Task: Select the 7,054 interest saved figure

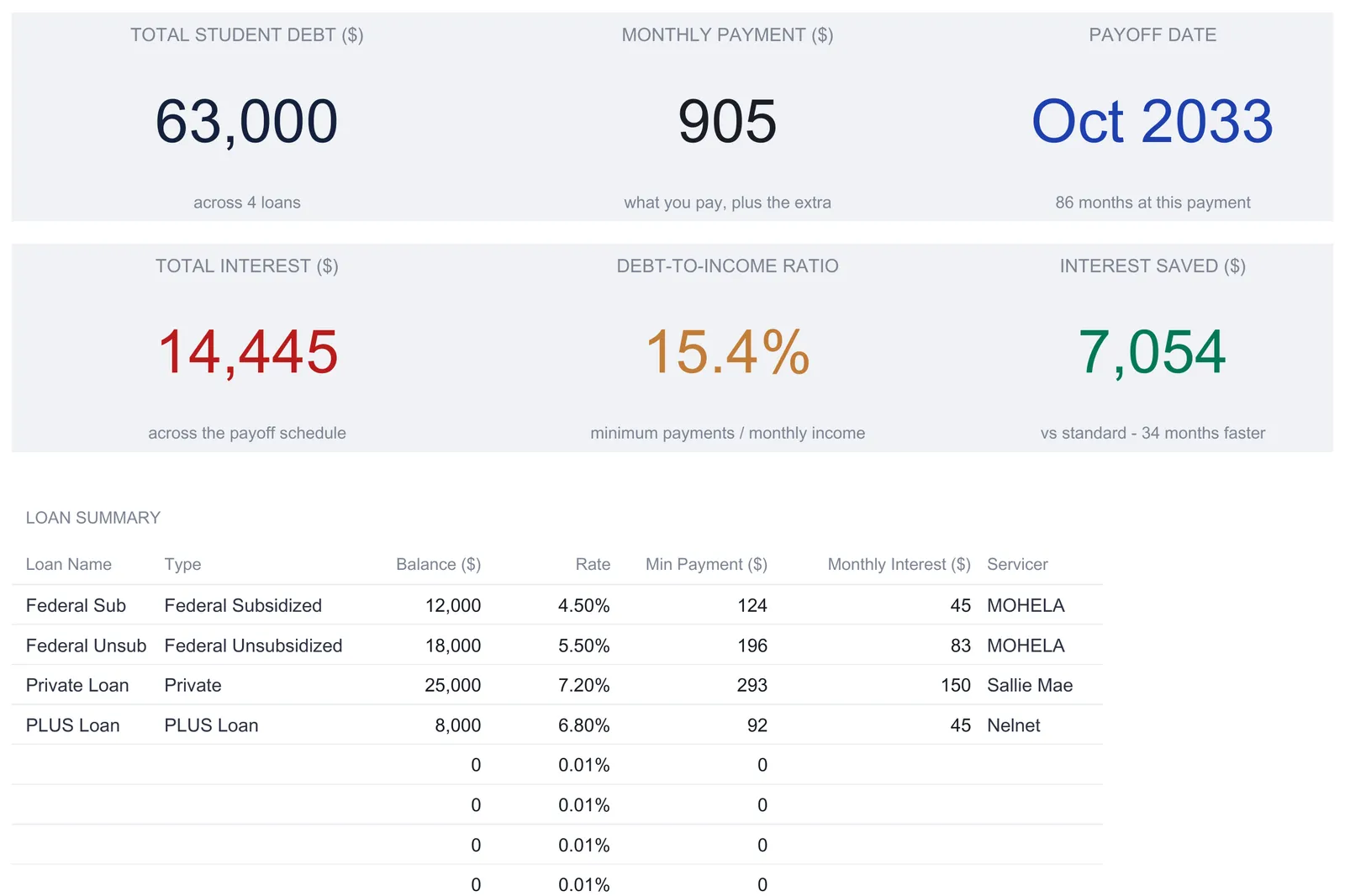Action: coord(1152,352)
